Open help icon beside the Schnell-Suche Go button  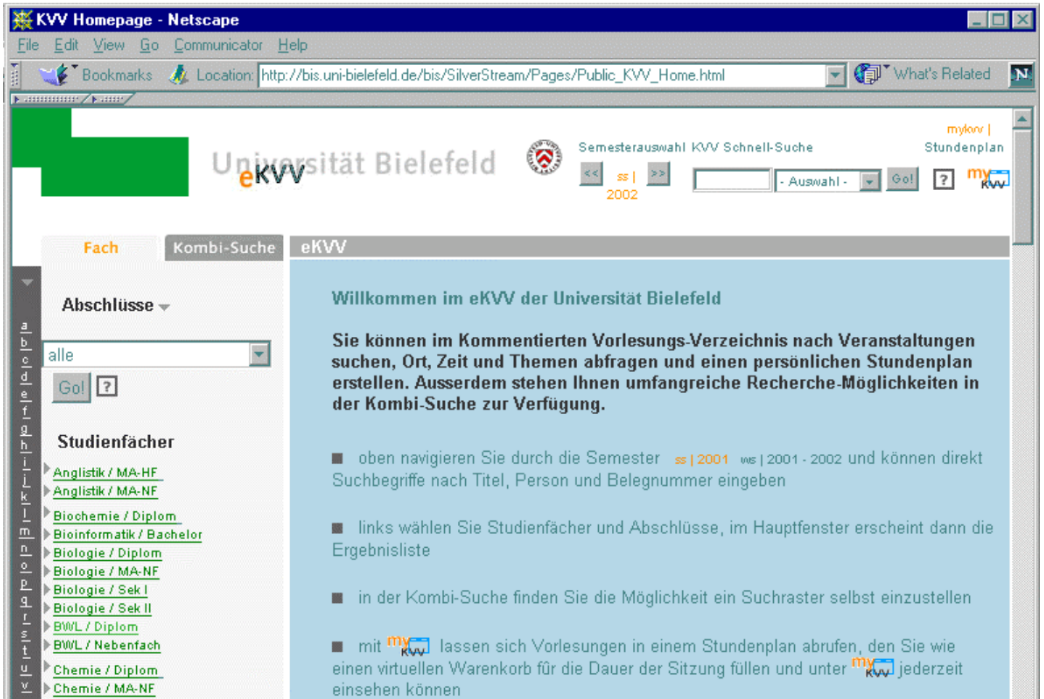(x=943, y=180)
